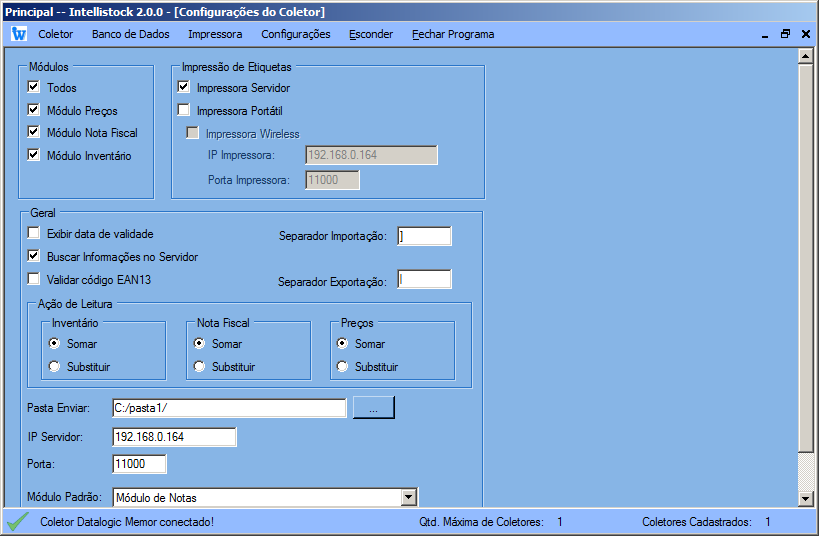Open the Impressora menu
Image resolution: width=819 pixels, height=536 pixels.
click(215, 34)
